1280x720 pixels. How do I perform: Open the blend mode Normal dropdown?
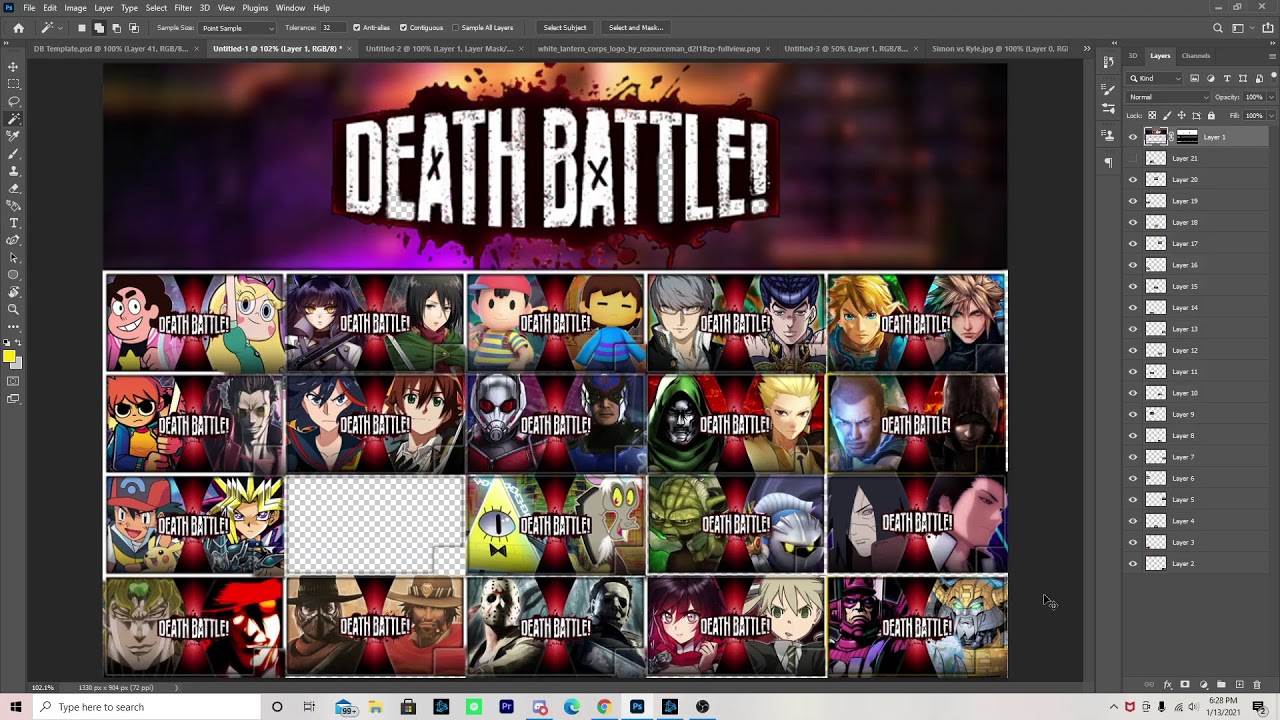pyautogui.click(x=1167, y=97)
